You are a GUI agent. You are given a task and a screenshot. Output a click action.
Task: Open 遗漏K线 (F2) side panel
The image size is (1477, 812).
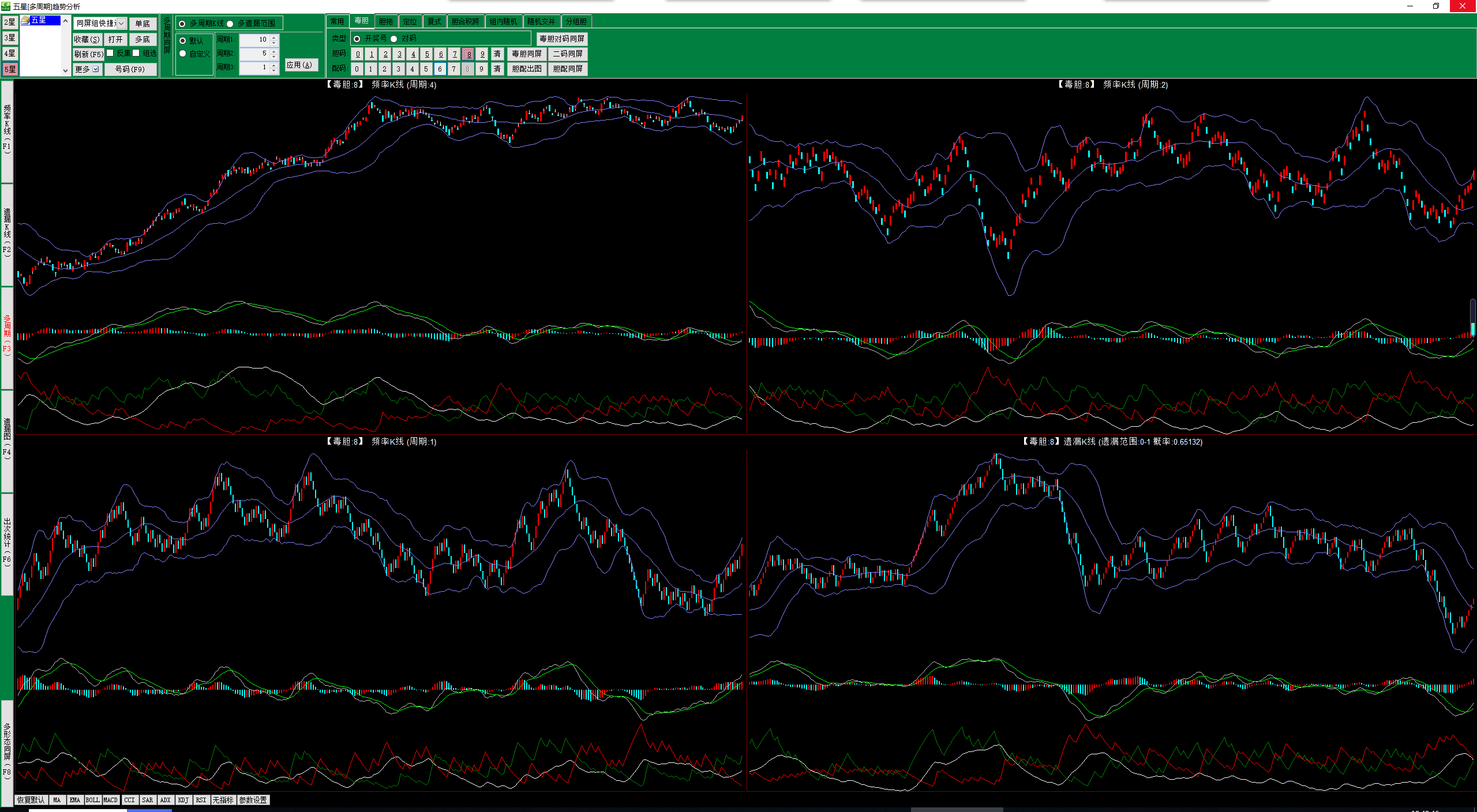[7, 234]
